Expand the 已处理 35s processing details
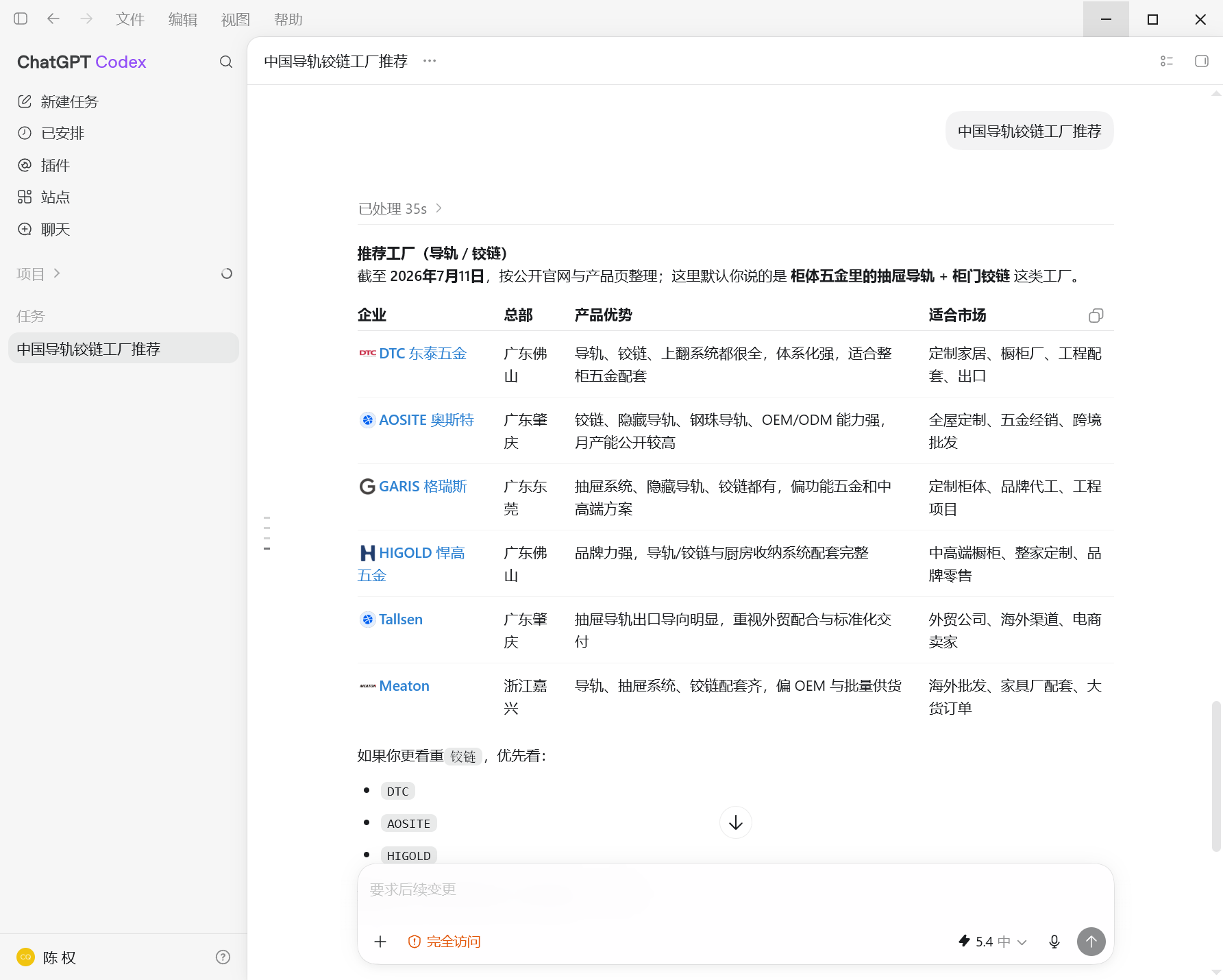Image resolution: width=1223 pixels, height=980 pixels. coord(400,208)
